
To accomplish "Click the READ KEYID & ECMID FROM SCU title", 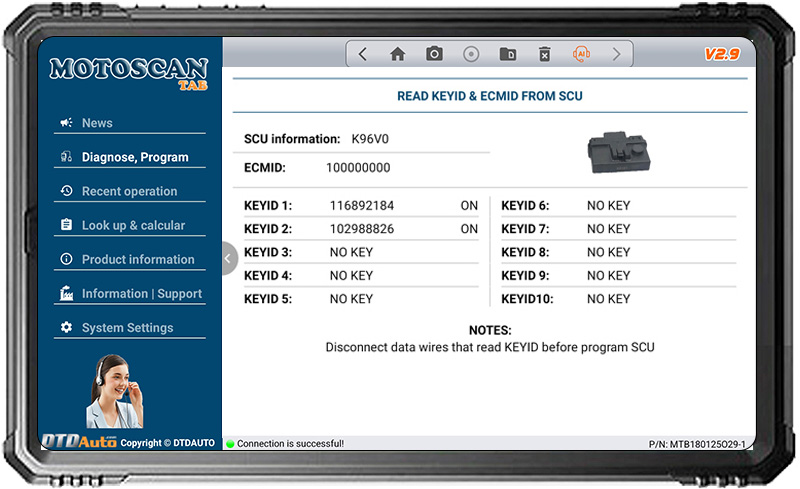I will coord(490,96).
